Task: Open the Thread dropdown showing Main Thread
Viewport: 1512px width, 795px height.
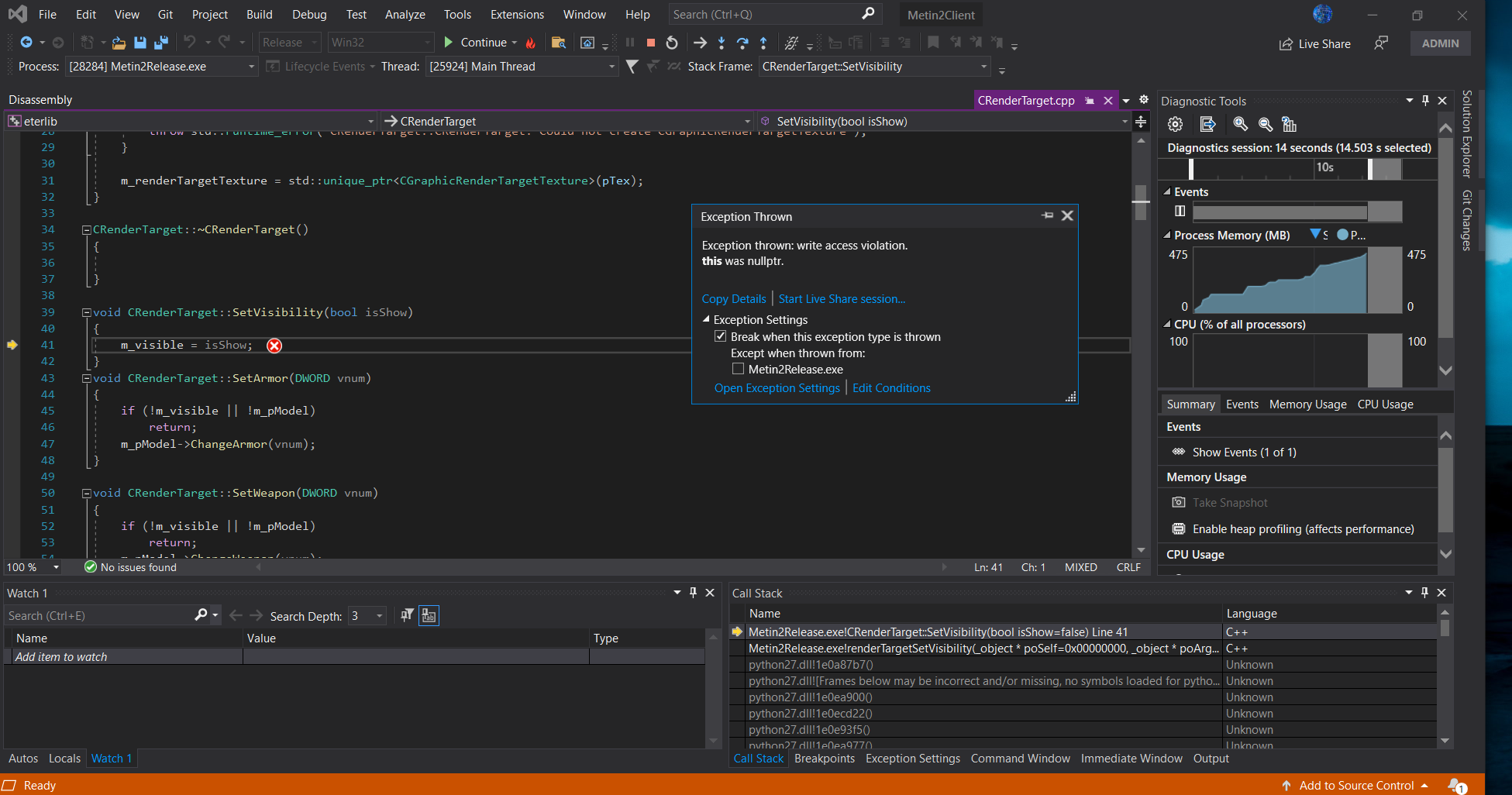Action: 522,67
